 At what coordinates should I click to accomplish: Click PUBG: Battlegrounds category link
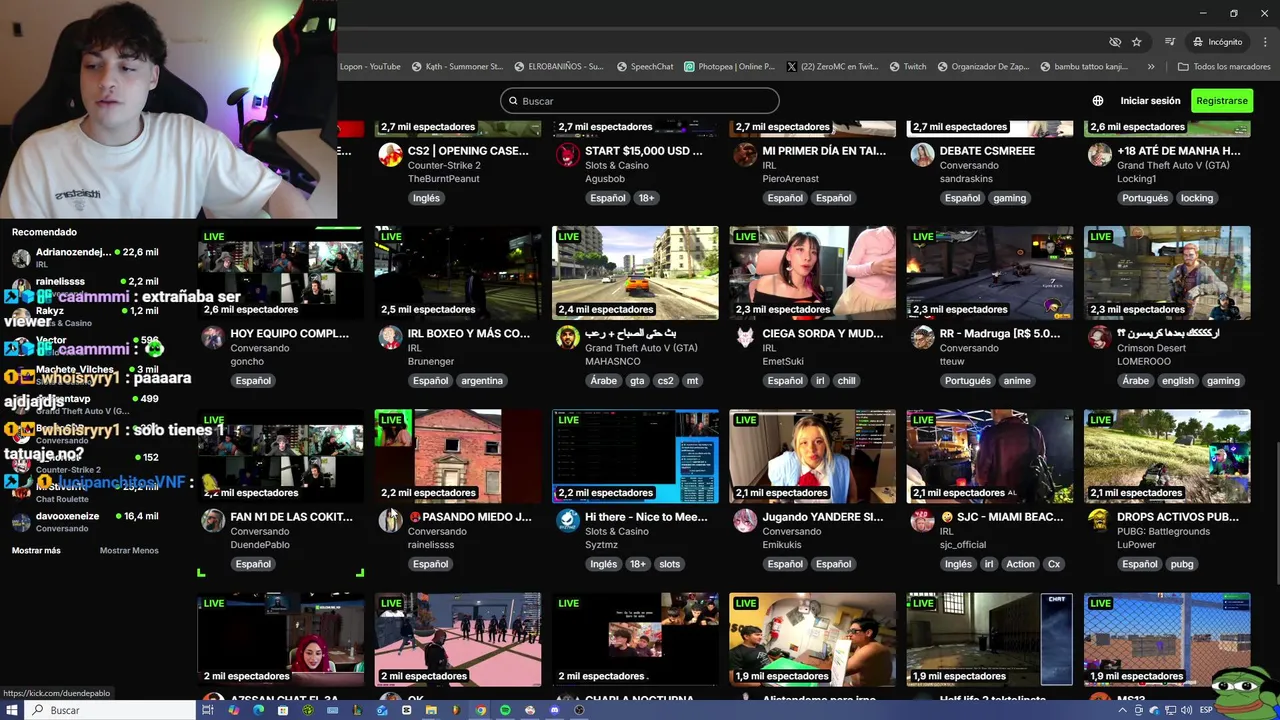tap(1163, 531)
